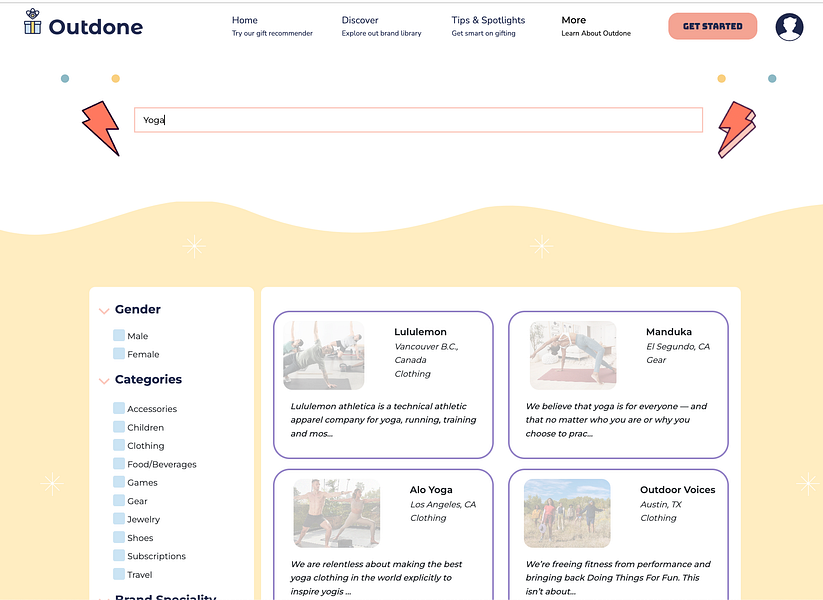
Task: Click the Lululemon card photo thumbnail
Action: tap(324, 355)
